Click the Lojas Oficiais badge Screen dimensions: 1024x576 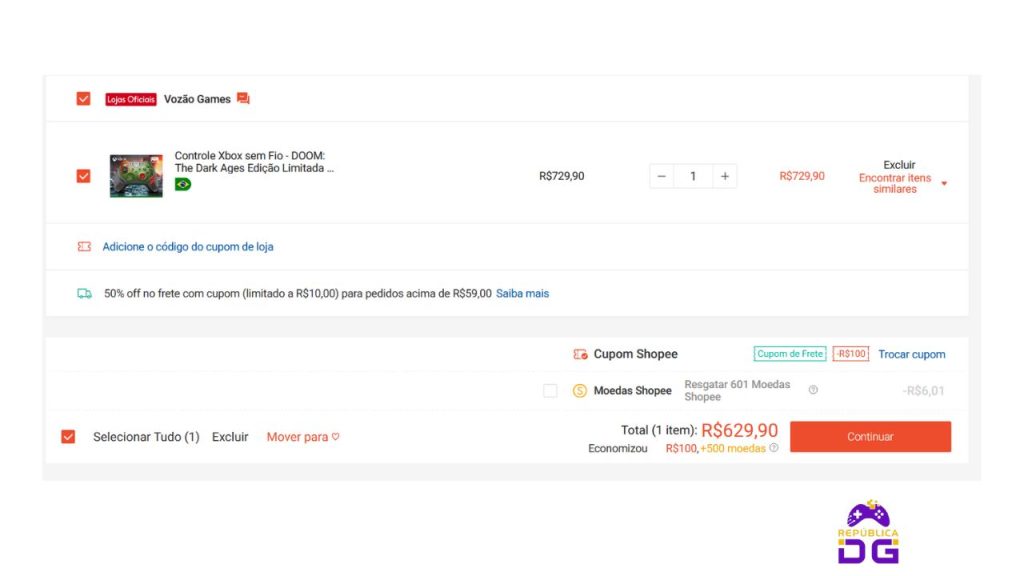[131, 99]
